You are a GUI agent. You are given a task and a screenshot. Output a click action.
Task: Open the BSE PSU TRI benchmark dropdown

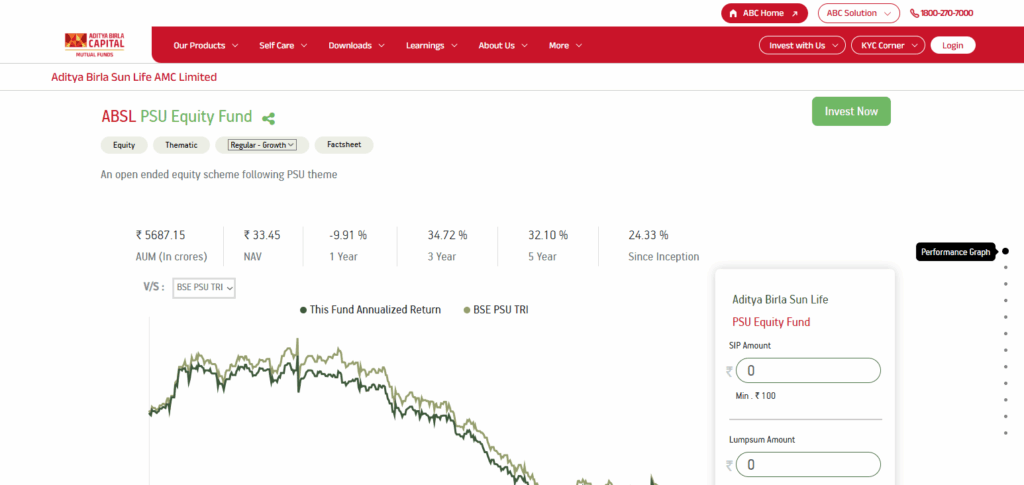pos(204,287)
